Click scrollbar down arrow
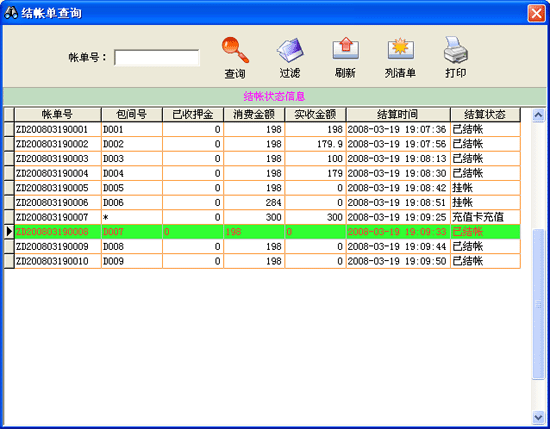The image size is (550, 429). pyautogui.click(x=538, y=417)
